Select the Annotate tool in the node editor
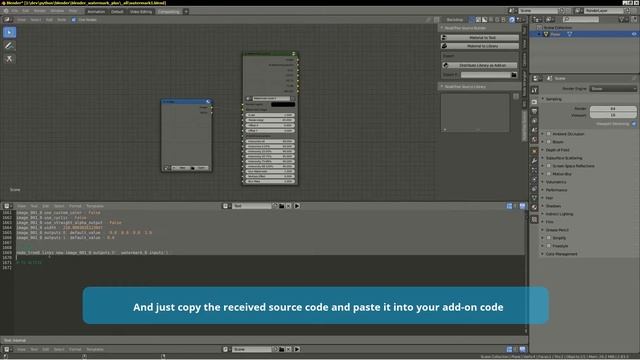 tap(9, 46)
